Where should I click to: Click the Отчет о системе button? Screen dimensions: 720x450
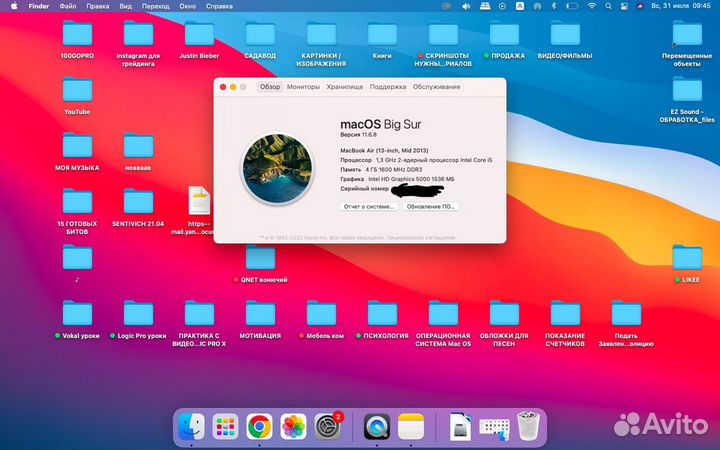(x=369, y=207)
